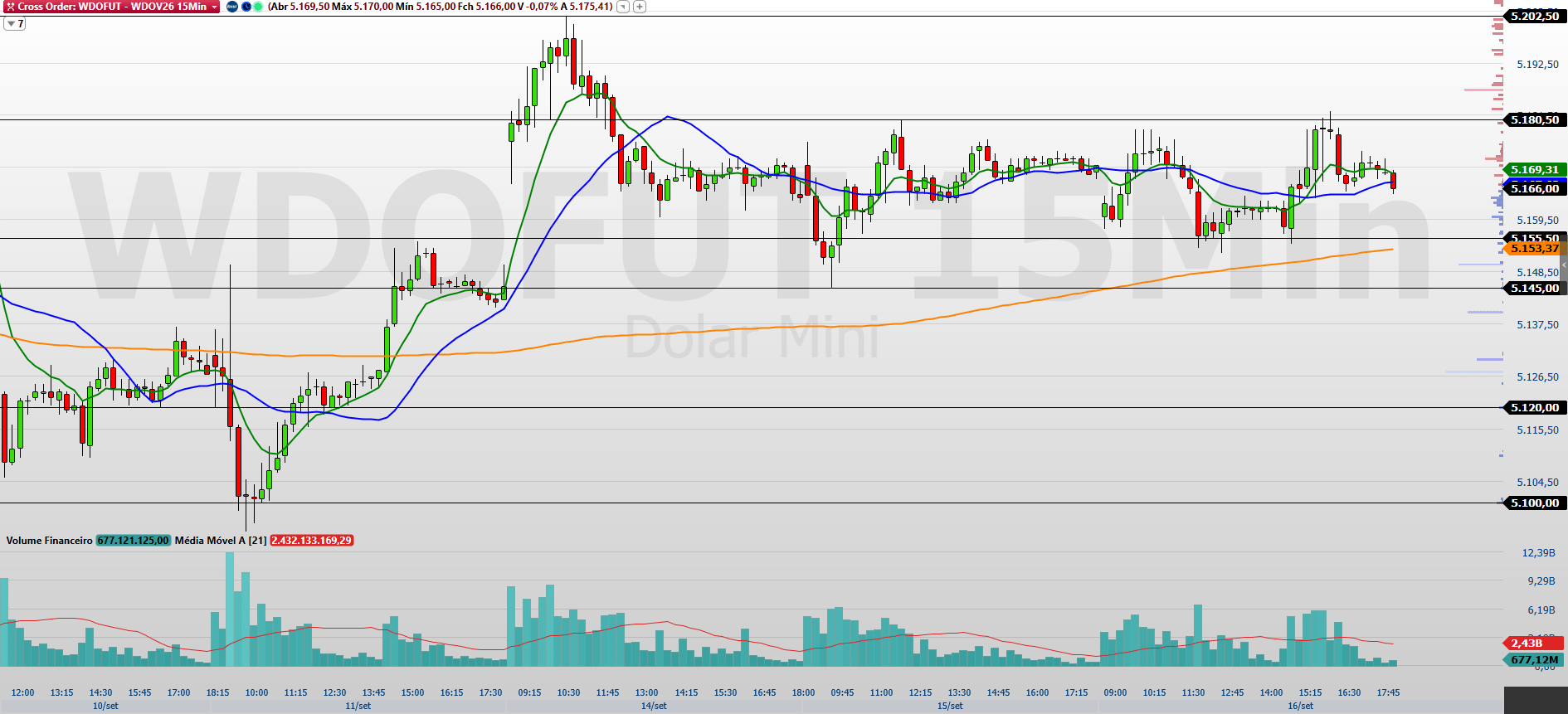Select the 5.120,00 horizontal line price label
Viewport: 1568px width, 714px height.
1534,408
